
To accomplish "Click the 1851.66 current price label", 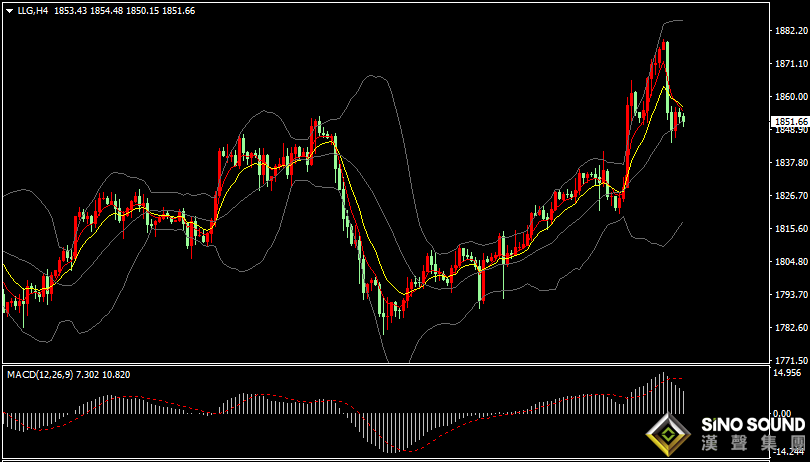I will 791,121.
